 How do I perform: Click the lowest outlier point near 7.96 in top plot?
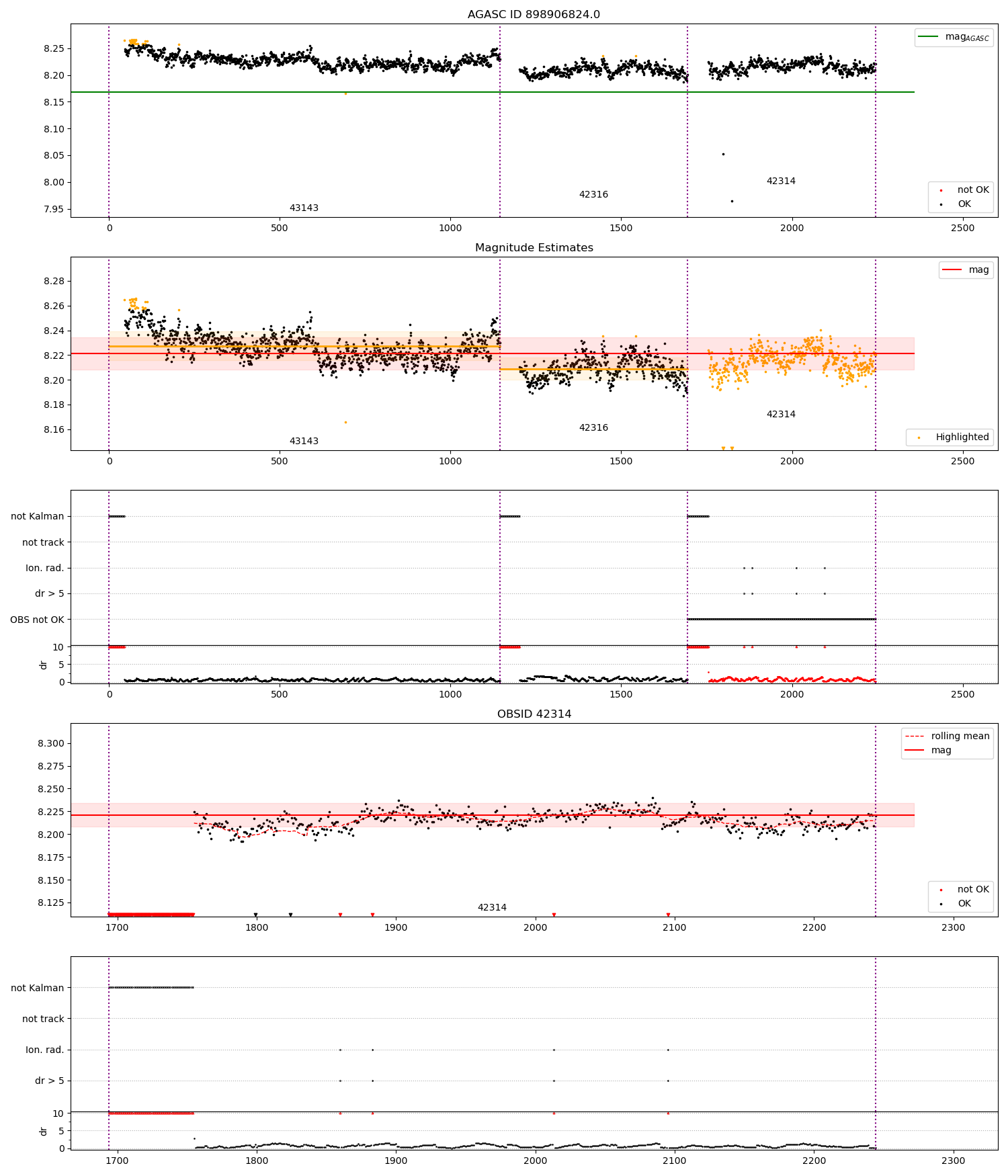[732, 201]
